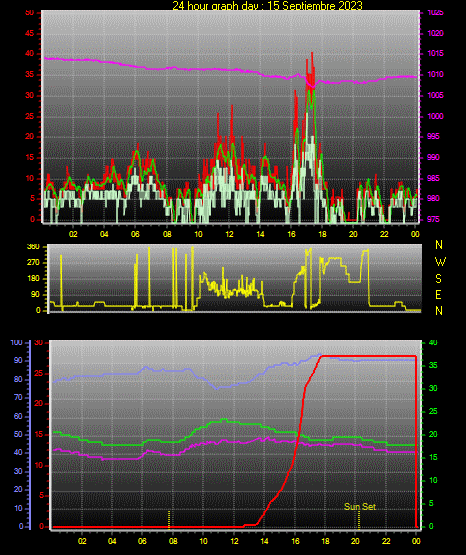Click the highest red wind gust peak

(312, 54)
